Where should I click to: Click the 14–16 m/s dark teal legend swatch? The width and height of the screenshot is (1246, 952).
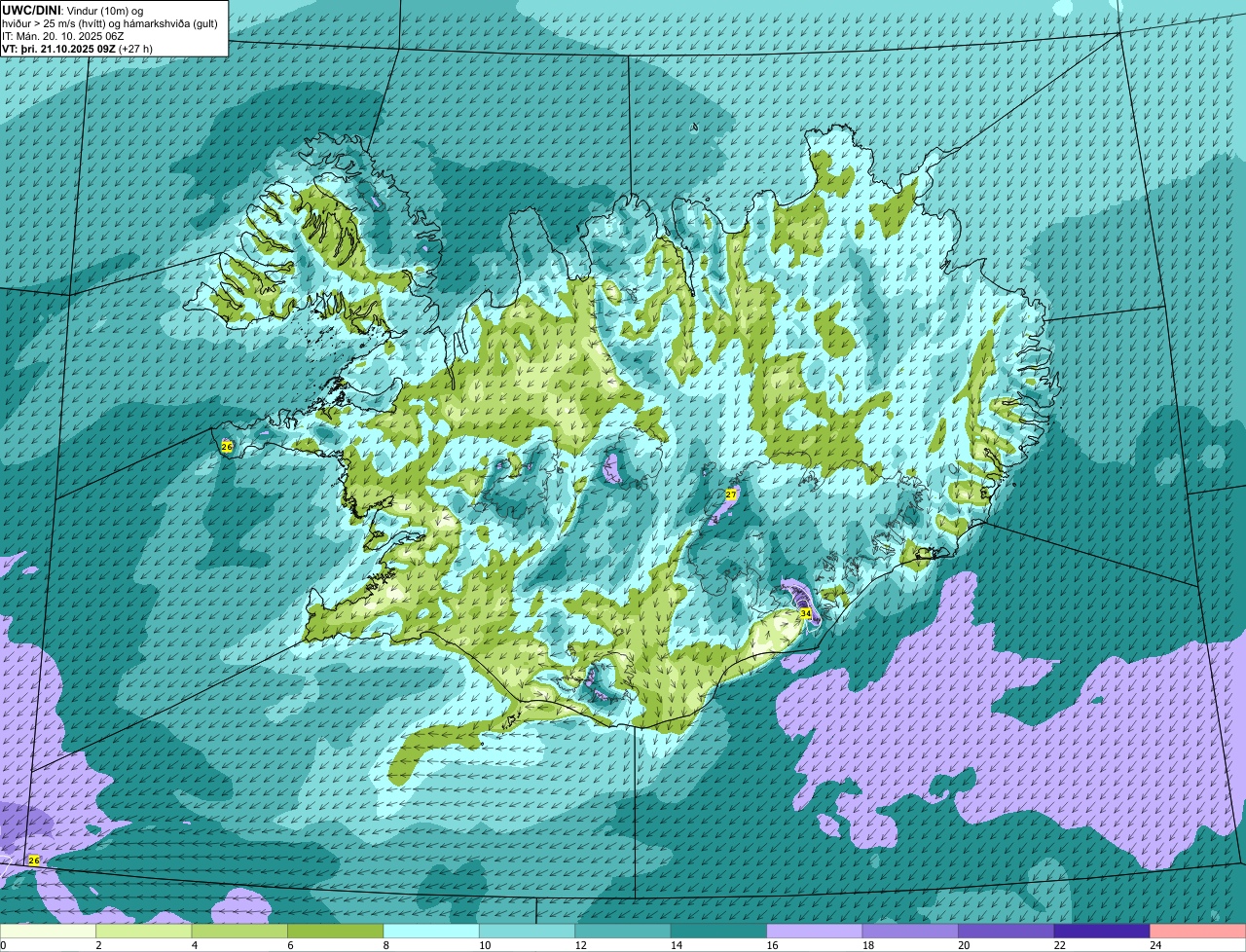click(x=720, y=931)
